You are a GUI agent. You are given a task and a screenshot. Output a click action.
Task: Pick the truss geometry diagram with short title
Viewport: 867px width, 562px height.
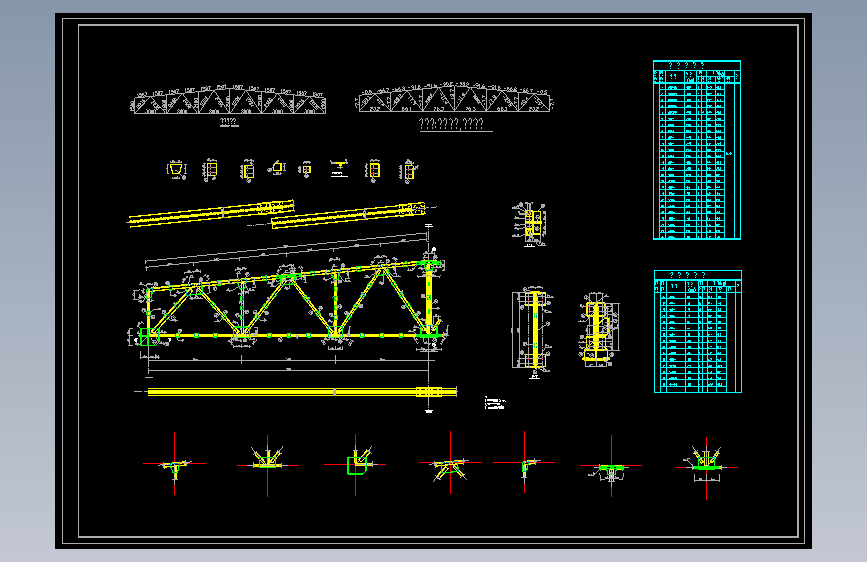[x=229, y=100]
